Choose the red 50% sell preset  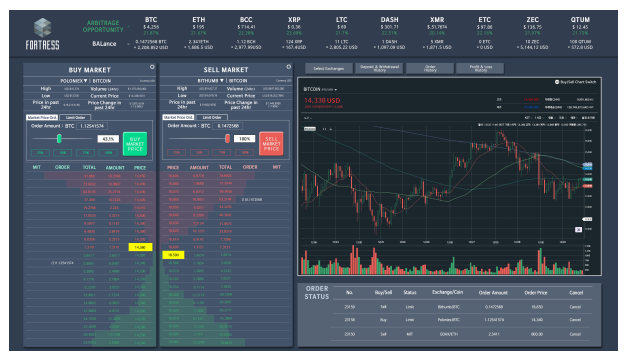tap(199, 153)
